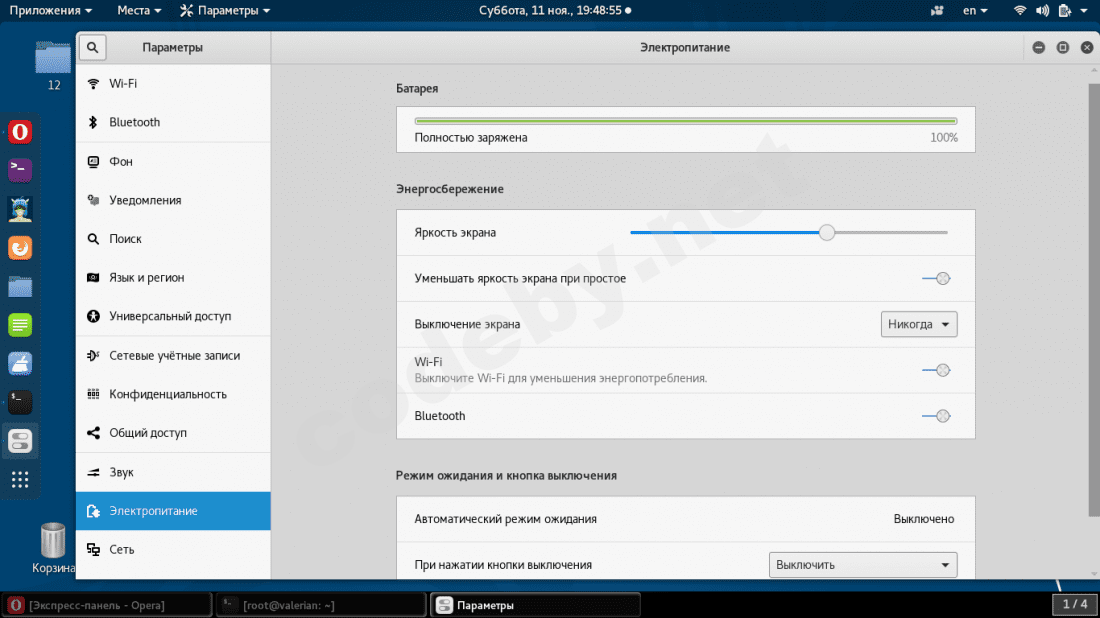This screenshot has height=618, width=1100.
Task: Open green notes app in dock
Action: click(20, 325)
